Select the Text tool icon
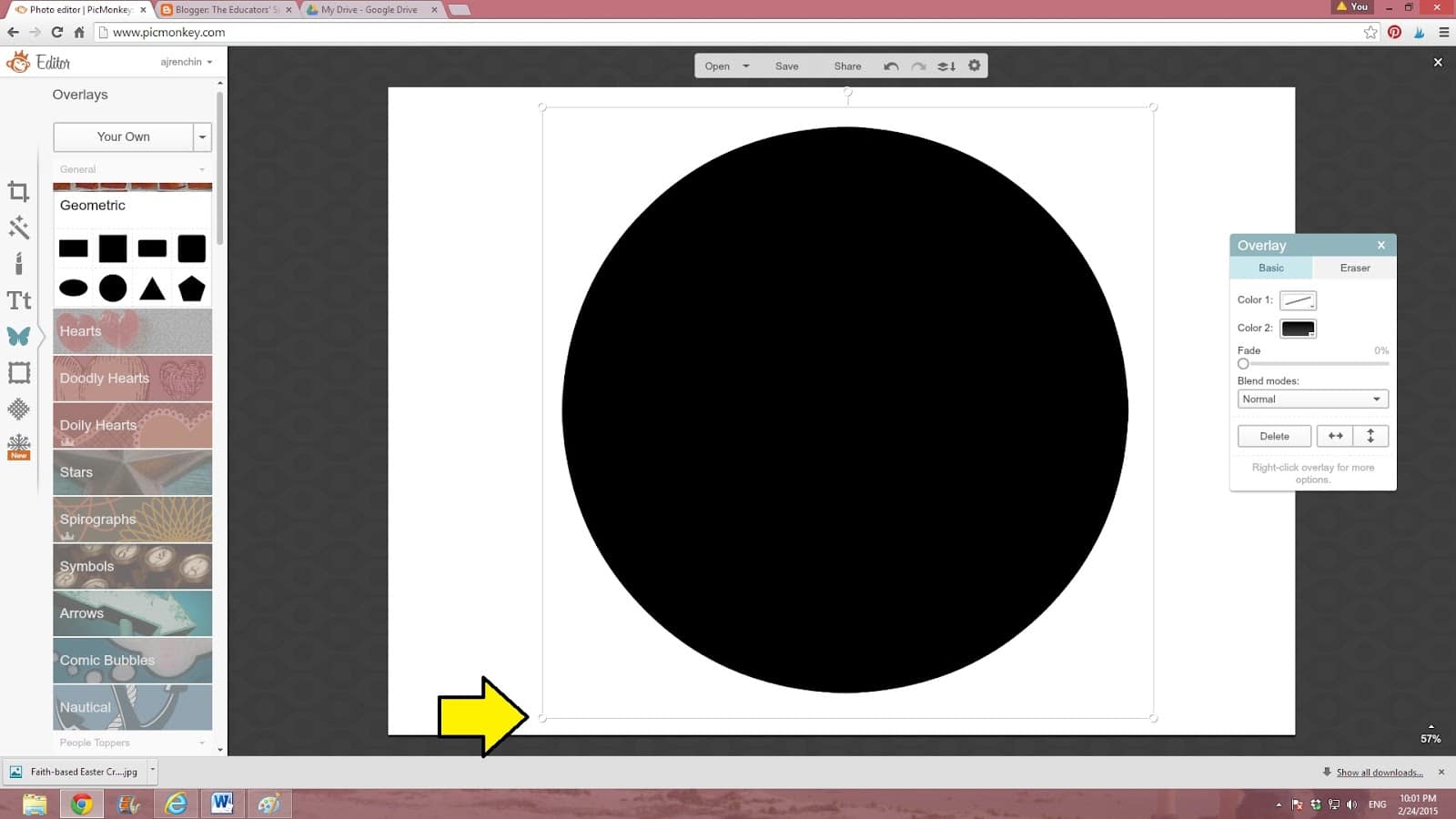Image resolution: width=1456 pixels, height=819 pixels. tap(18, 300)
